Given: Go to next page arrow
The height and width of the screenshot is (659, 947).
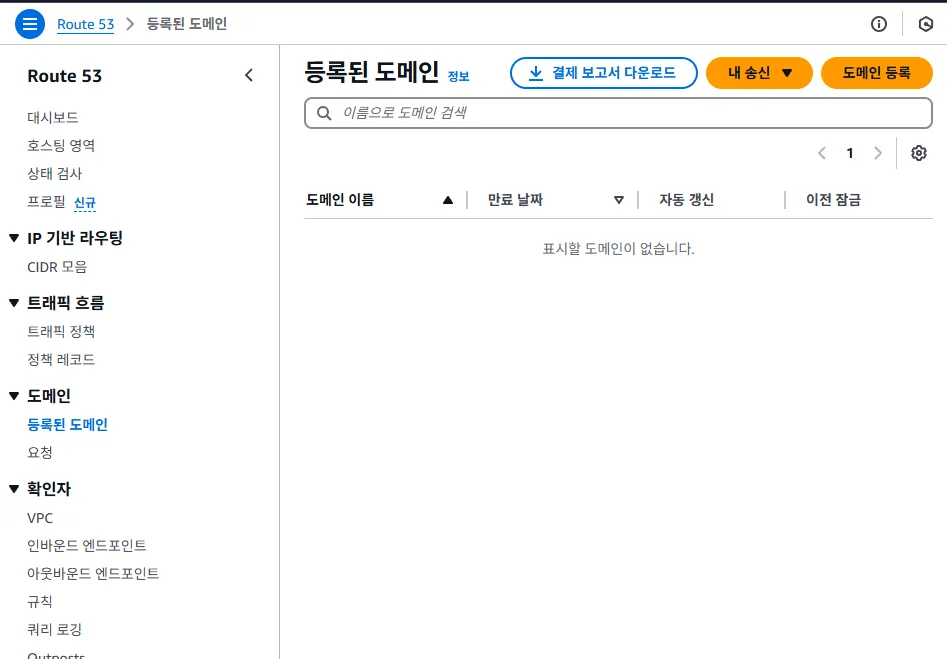Looking at the screenshot, I should pos(878,153).
